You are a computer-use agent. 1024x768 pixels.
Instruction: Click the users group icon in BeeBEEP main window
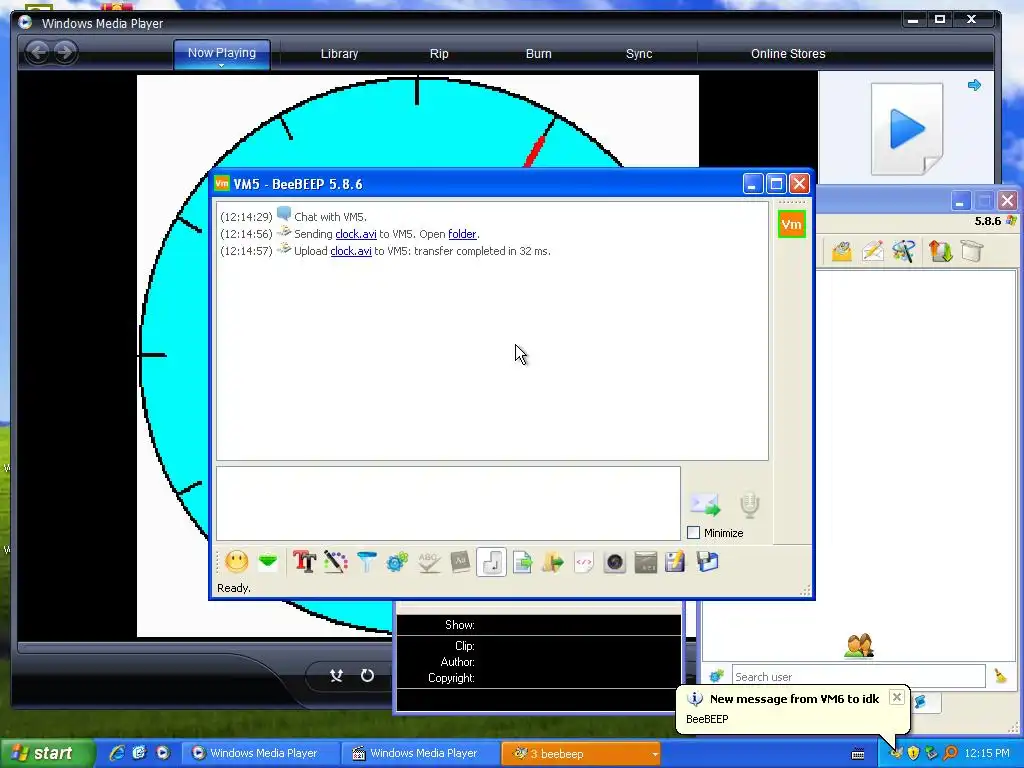pyautogui.click(x=859, y=645)
